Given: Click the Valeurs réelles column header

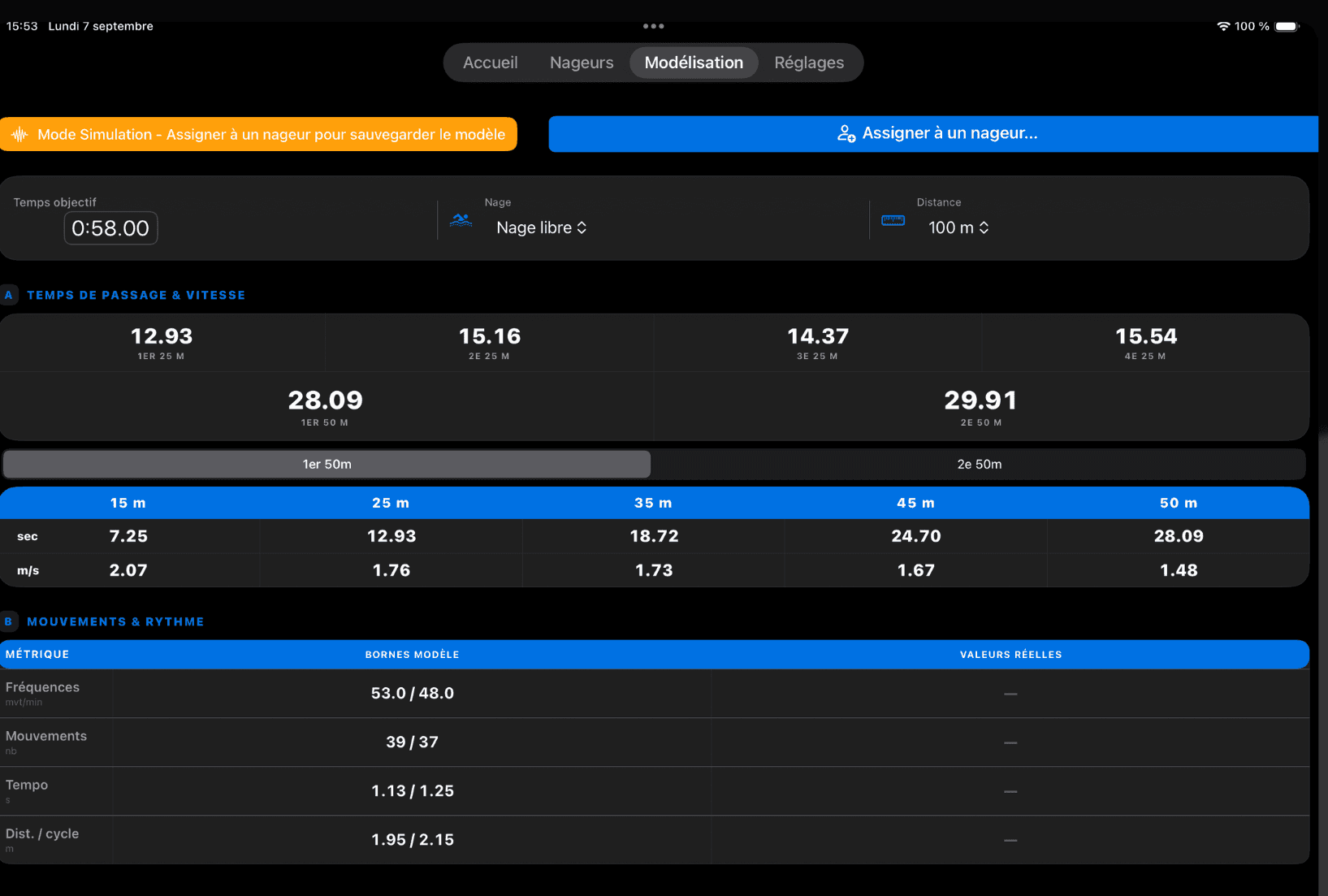Looking at the screenshot, I should pyautogui.click(x=1010, y=655).
